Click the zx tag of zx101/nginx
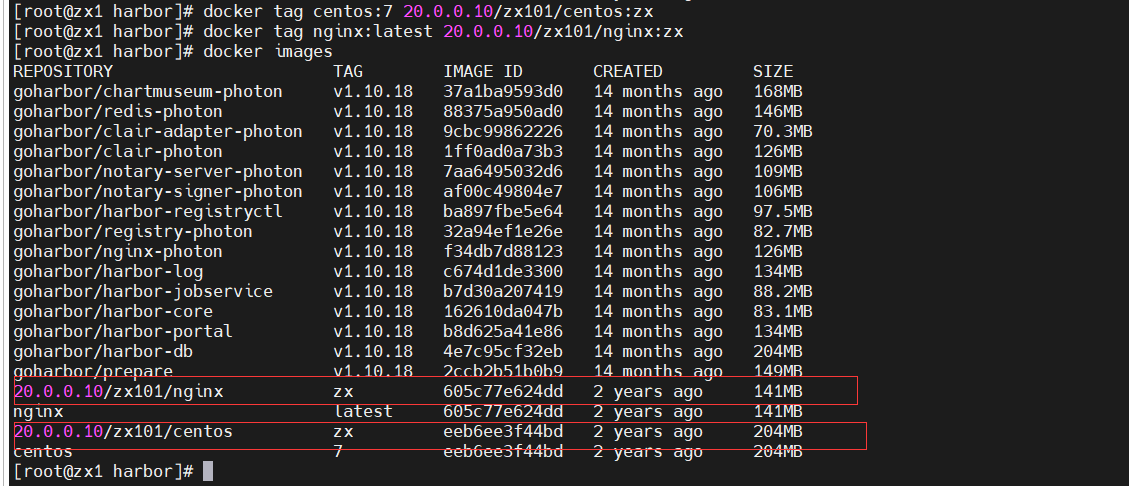The image size is (1129, 486). tap(343, 392)
